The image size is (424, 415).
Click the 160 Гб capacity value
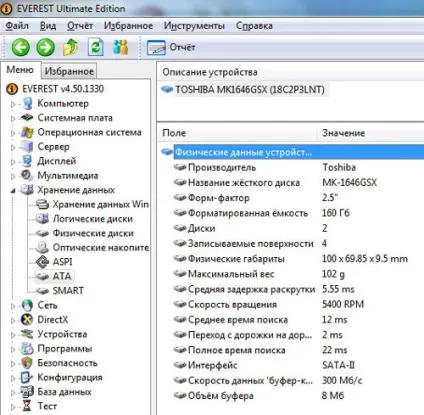[x=336, y=213]
